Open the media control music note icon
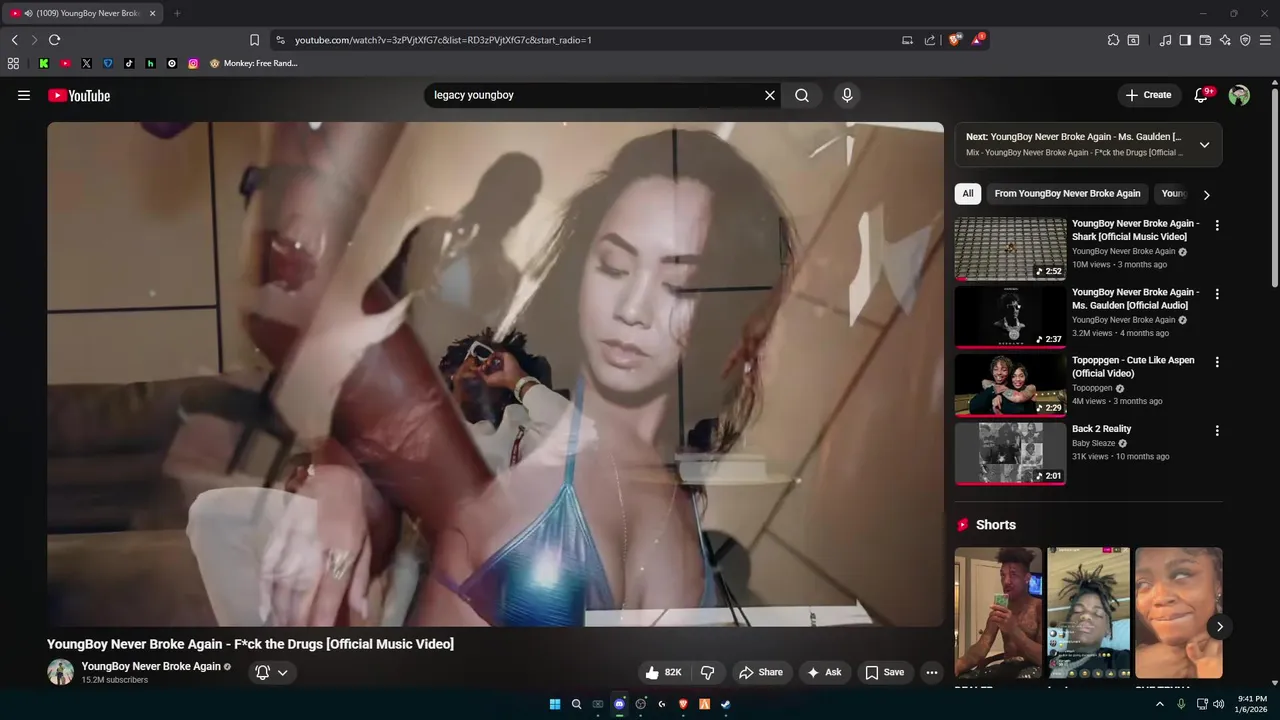This screenshot has width=1280, height=720. [1165, 40]
